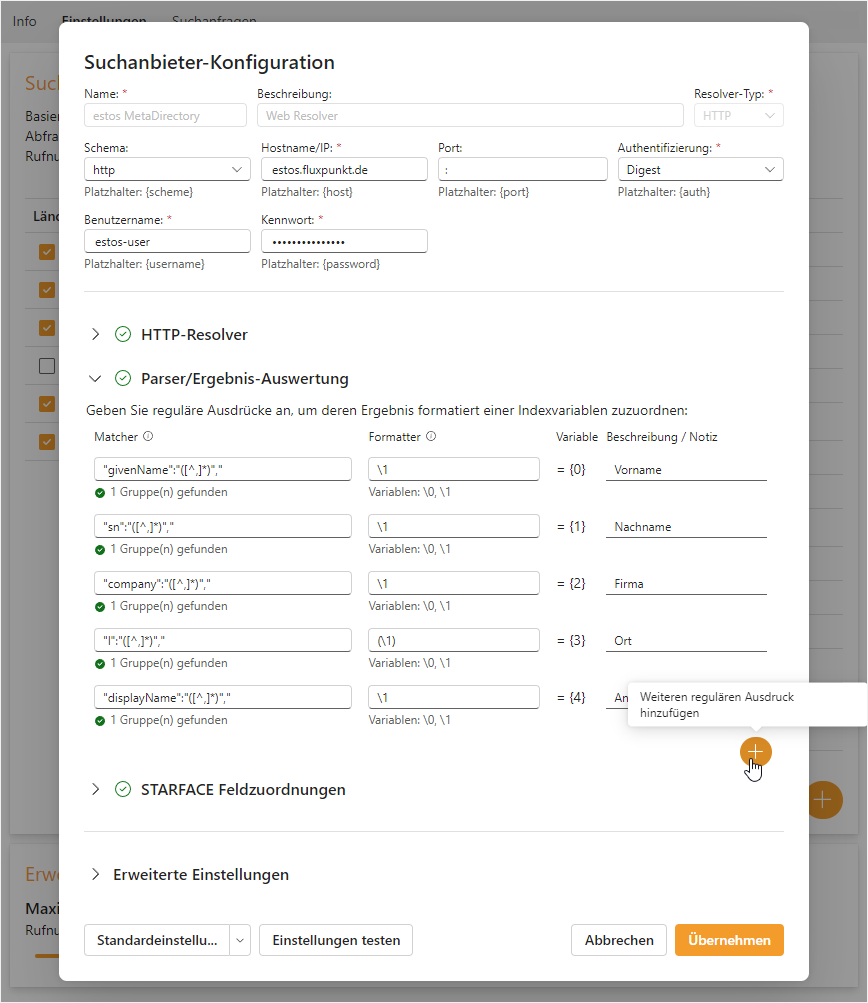Click green check icon beside Parser/Ergebnis-Auswertung
Screen dimensions: 868x1003
coord(123,378)
